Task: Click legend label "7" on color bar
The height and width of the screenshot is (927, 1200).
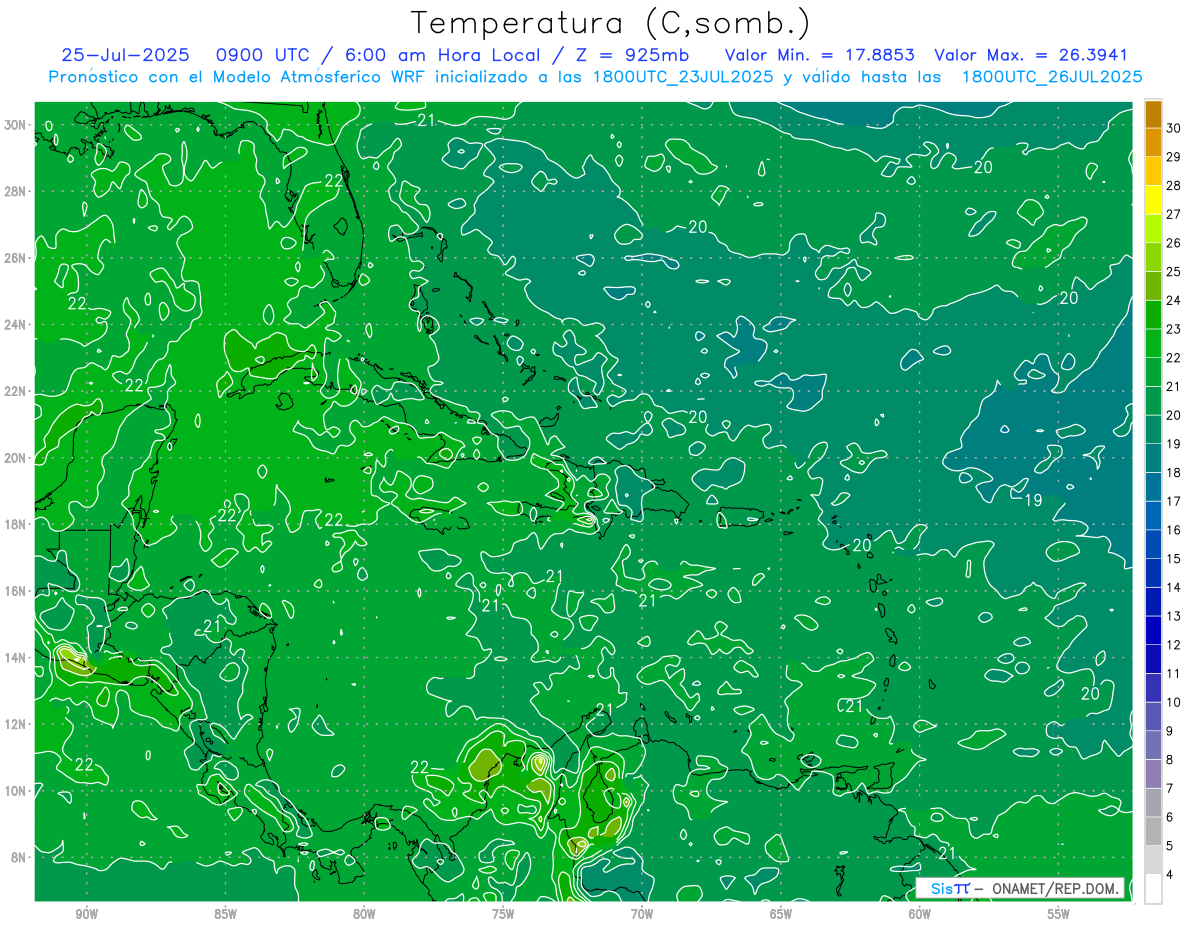Action: click(1170, 788)
